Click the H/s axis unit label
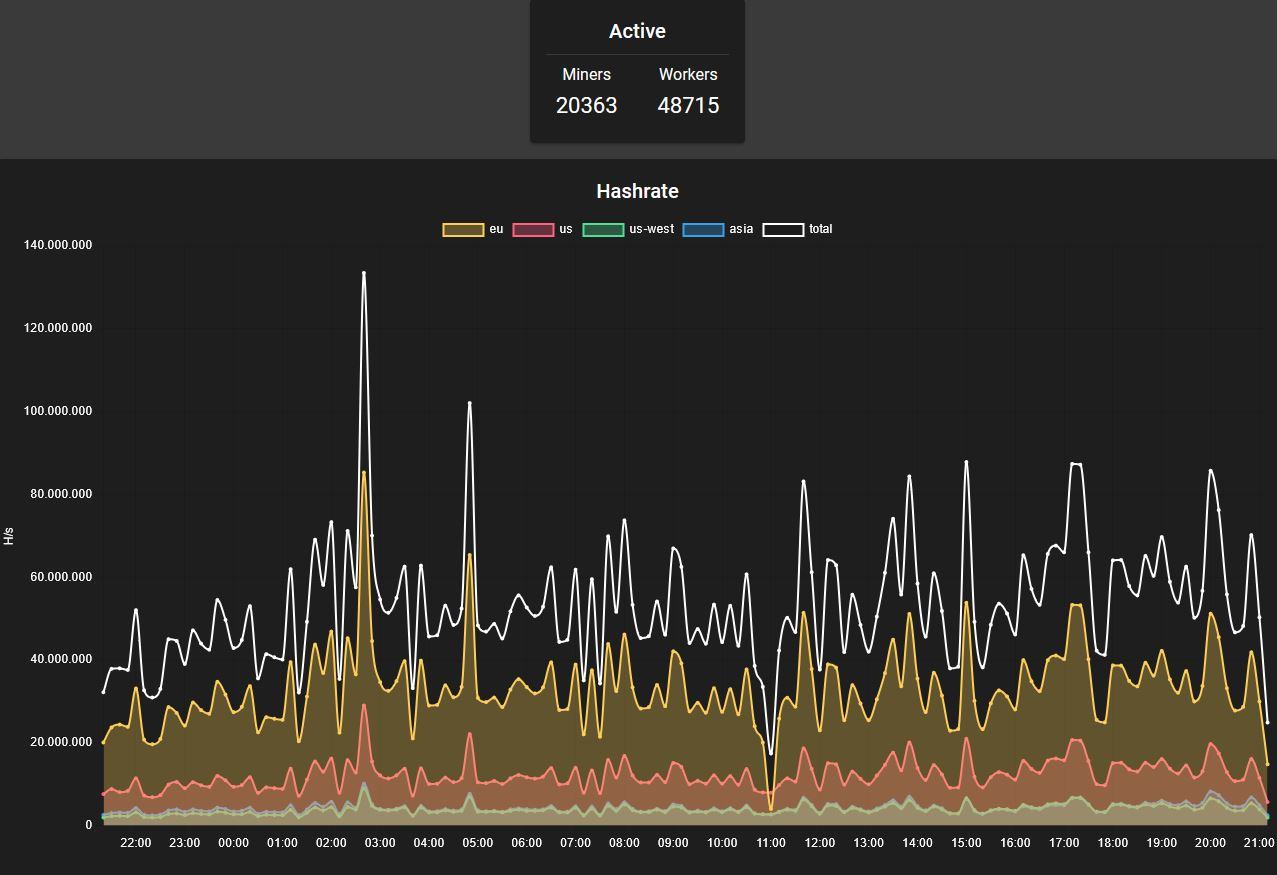Image resolution: width=1277 pixels, height=875 pixels. pos(9,535)
